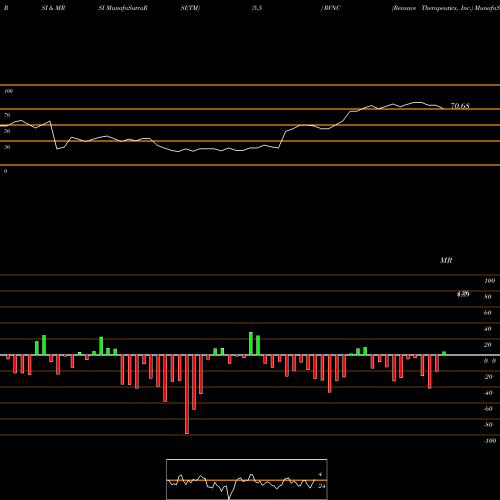Select the RVNC ticker text in header
Image resolution: width=500 pixels, height=500 pixels.
pyautogui.click(x=332, y=8)
